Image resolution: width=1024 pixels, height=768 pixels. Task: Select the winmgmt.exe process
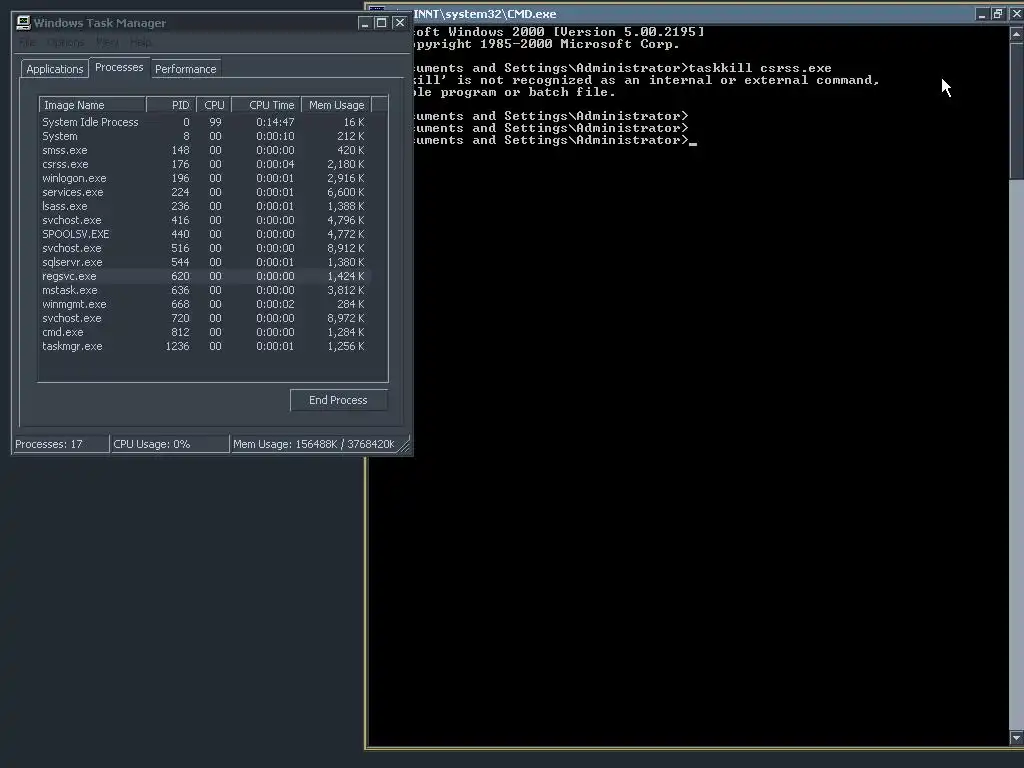(x=205, y=305)
